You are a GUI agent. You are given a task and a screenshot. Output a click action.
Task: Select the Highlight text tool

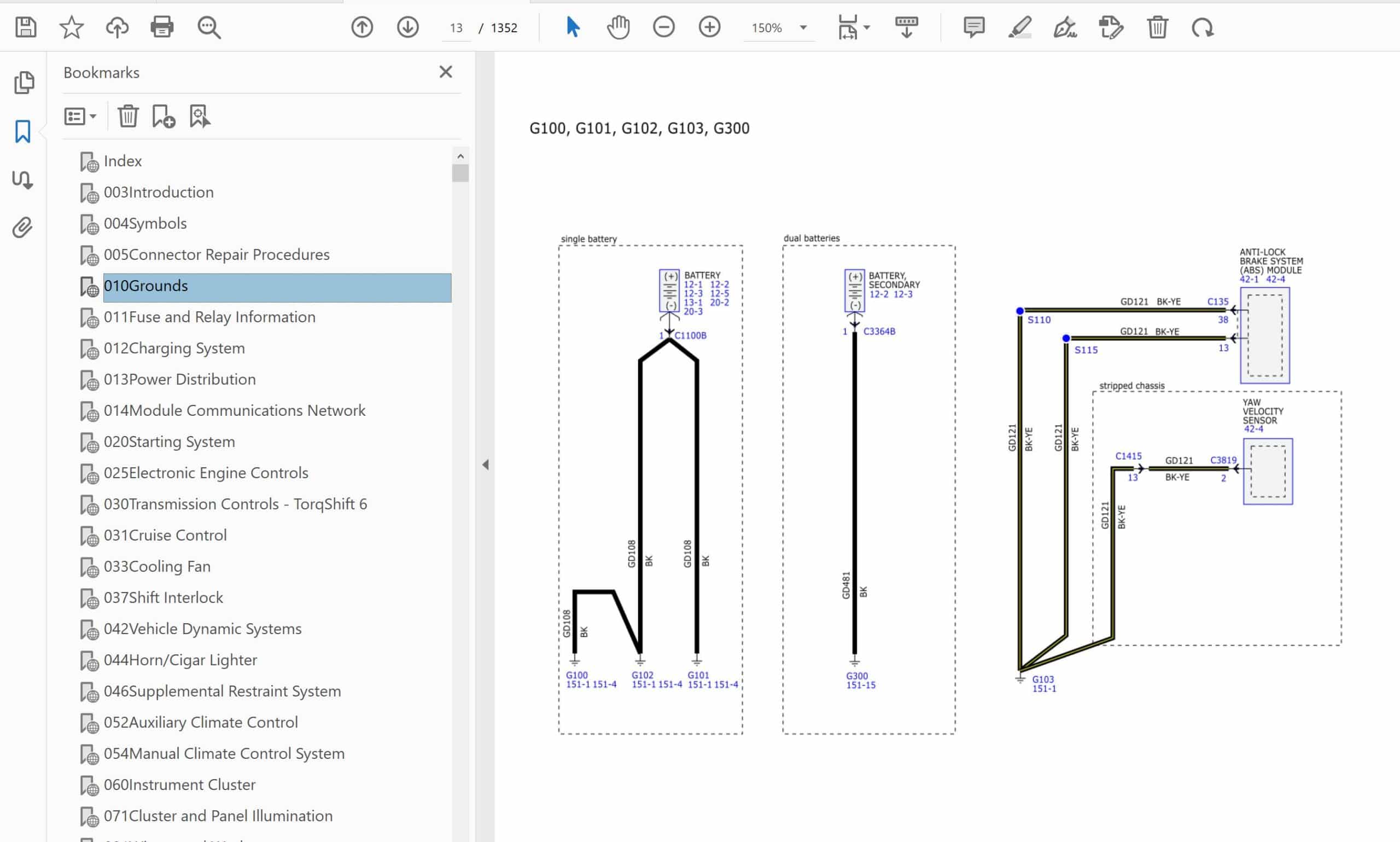1019,27
